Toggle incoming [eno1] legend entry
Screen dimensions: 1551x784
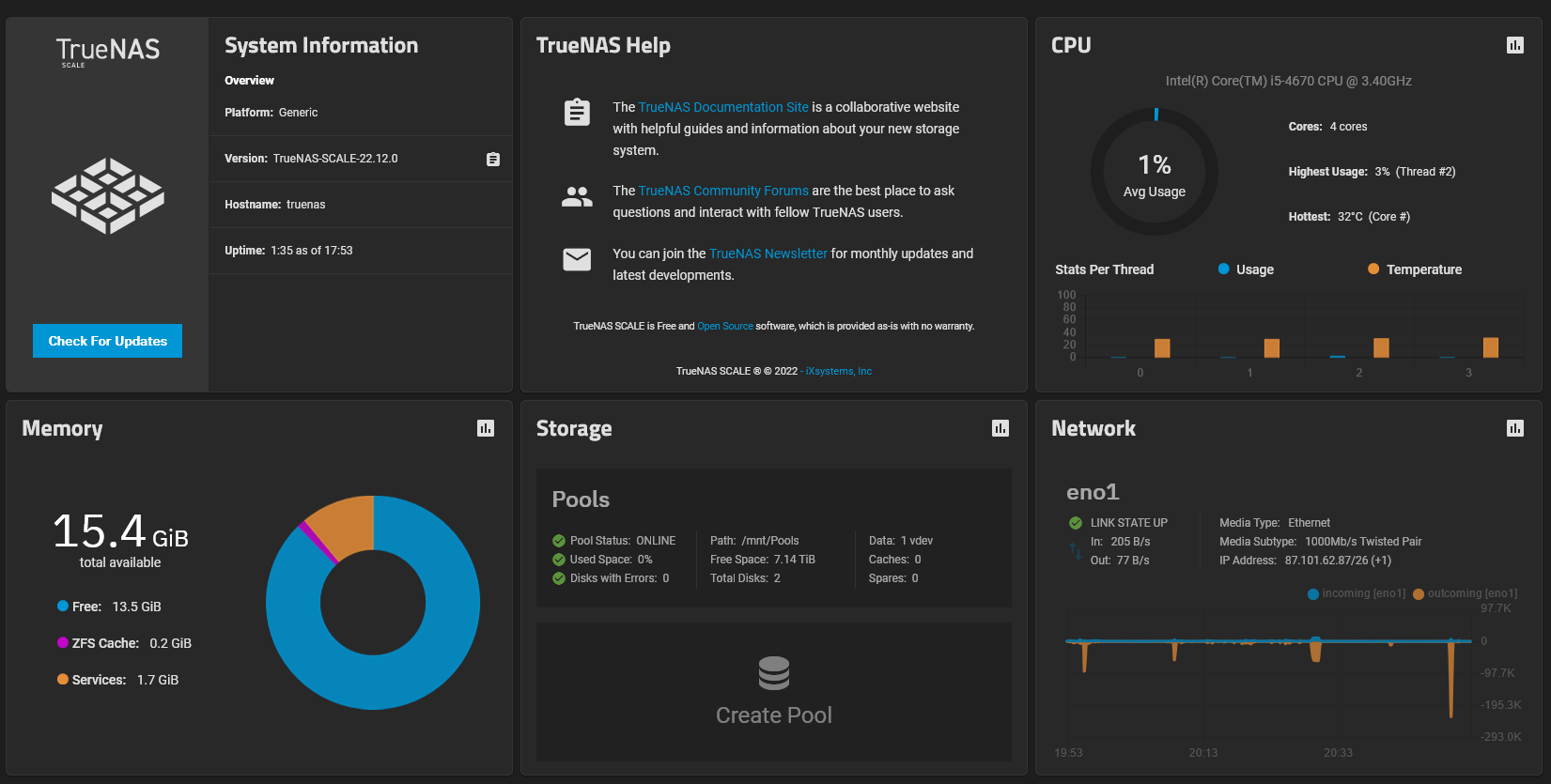(1357, 593)
